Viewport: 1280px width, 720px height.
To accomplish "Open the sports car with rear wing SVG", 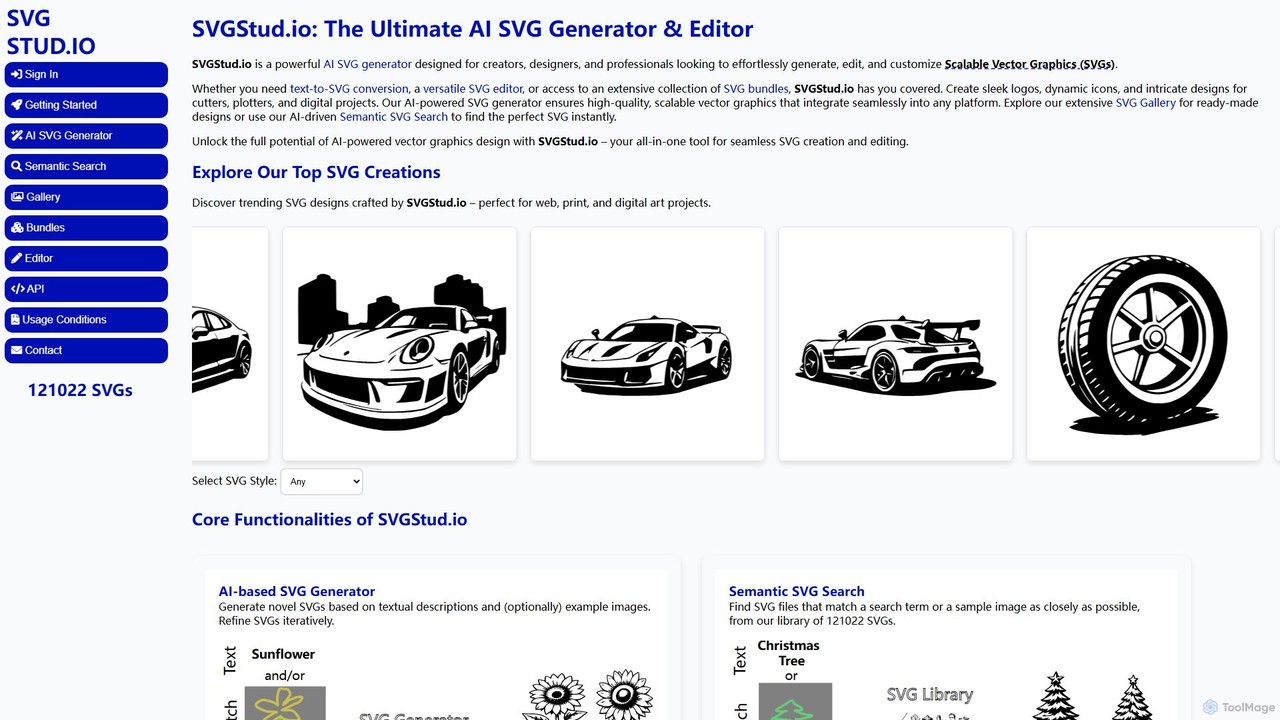I will pos(895,344).
